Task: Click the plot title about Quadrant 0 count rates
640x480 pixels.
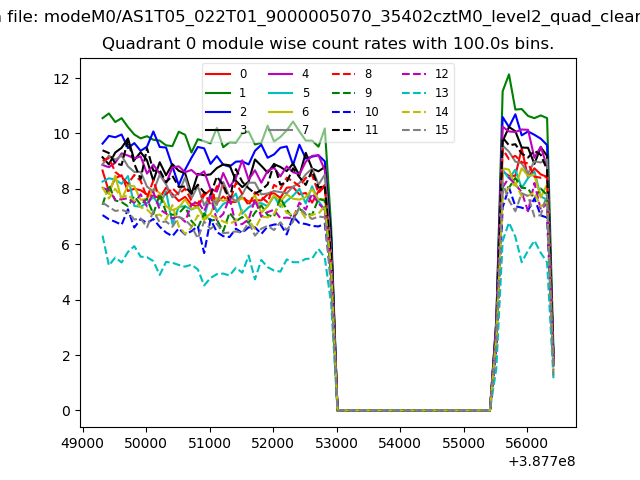Action: [328, 44]
